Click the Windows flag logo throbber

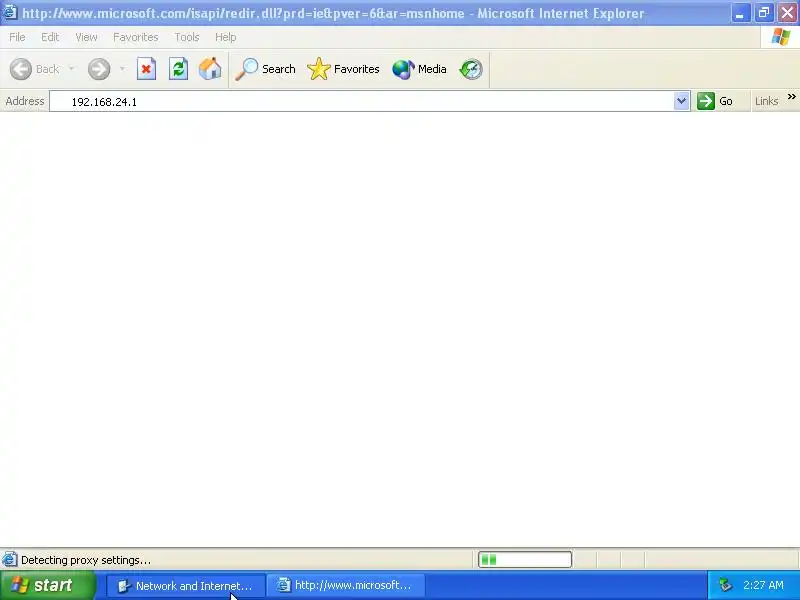[x=780, y=37]
